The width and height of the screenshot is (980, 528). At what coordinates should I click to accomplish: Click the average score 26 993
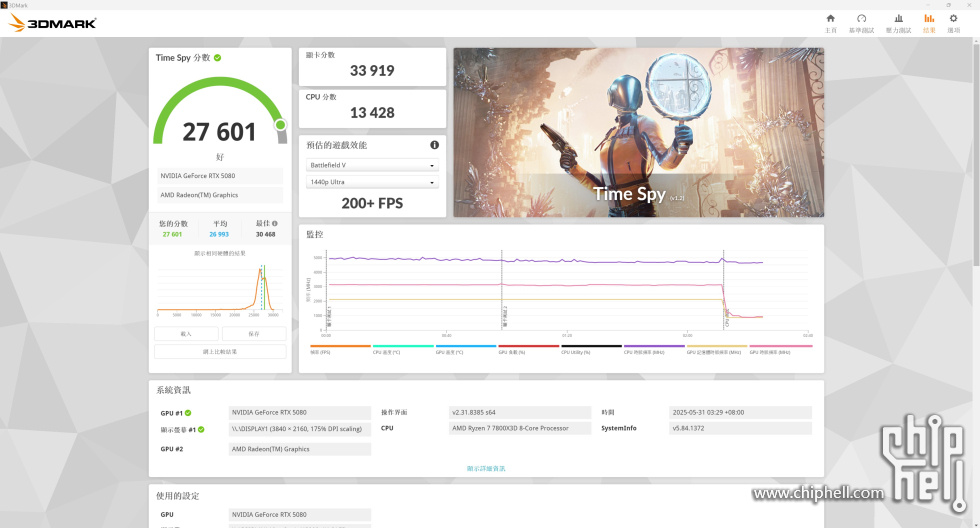pos(219,234)
